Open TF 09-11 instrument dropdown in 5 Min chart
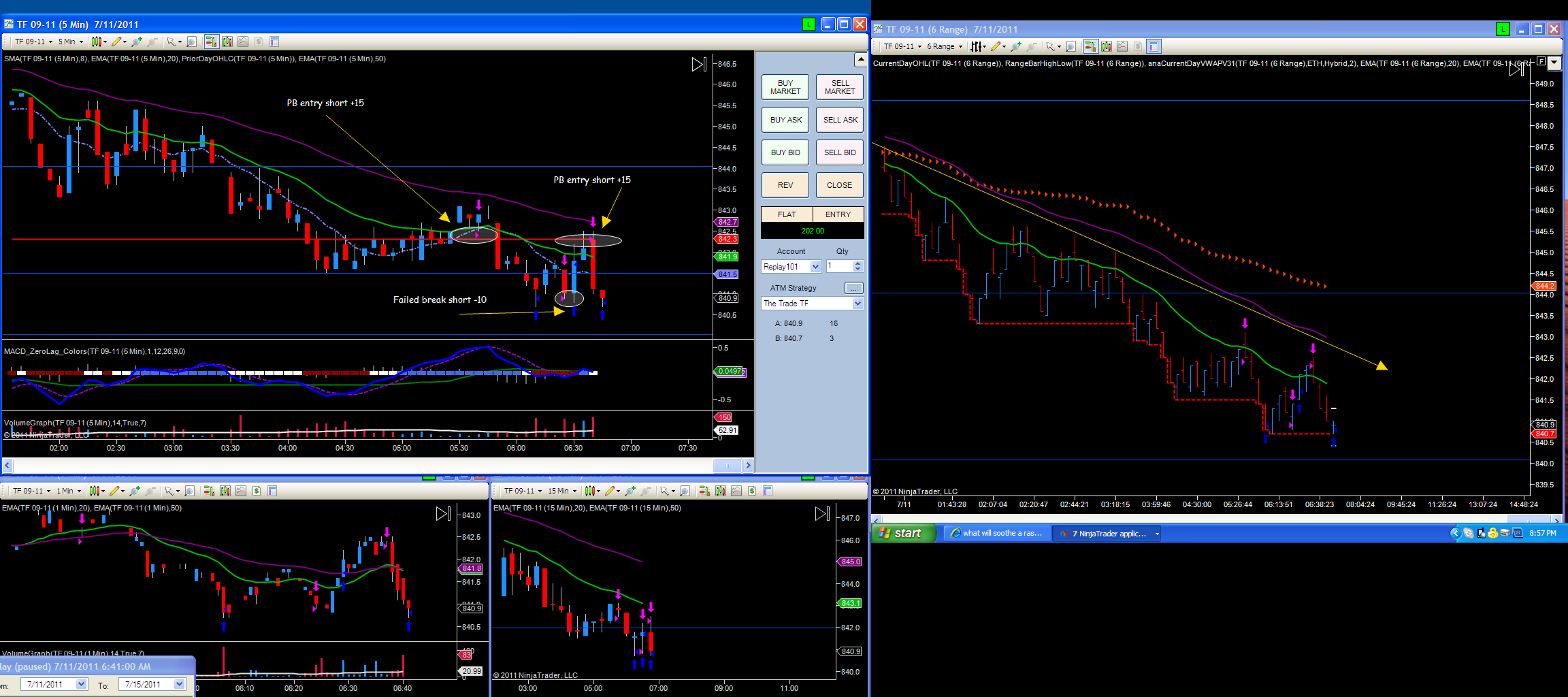 coord(33,42)
